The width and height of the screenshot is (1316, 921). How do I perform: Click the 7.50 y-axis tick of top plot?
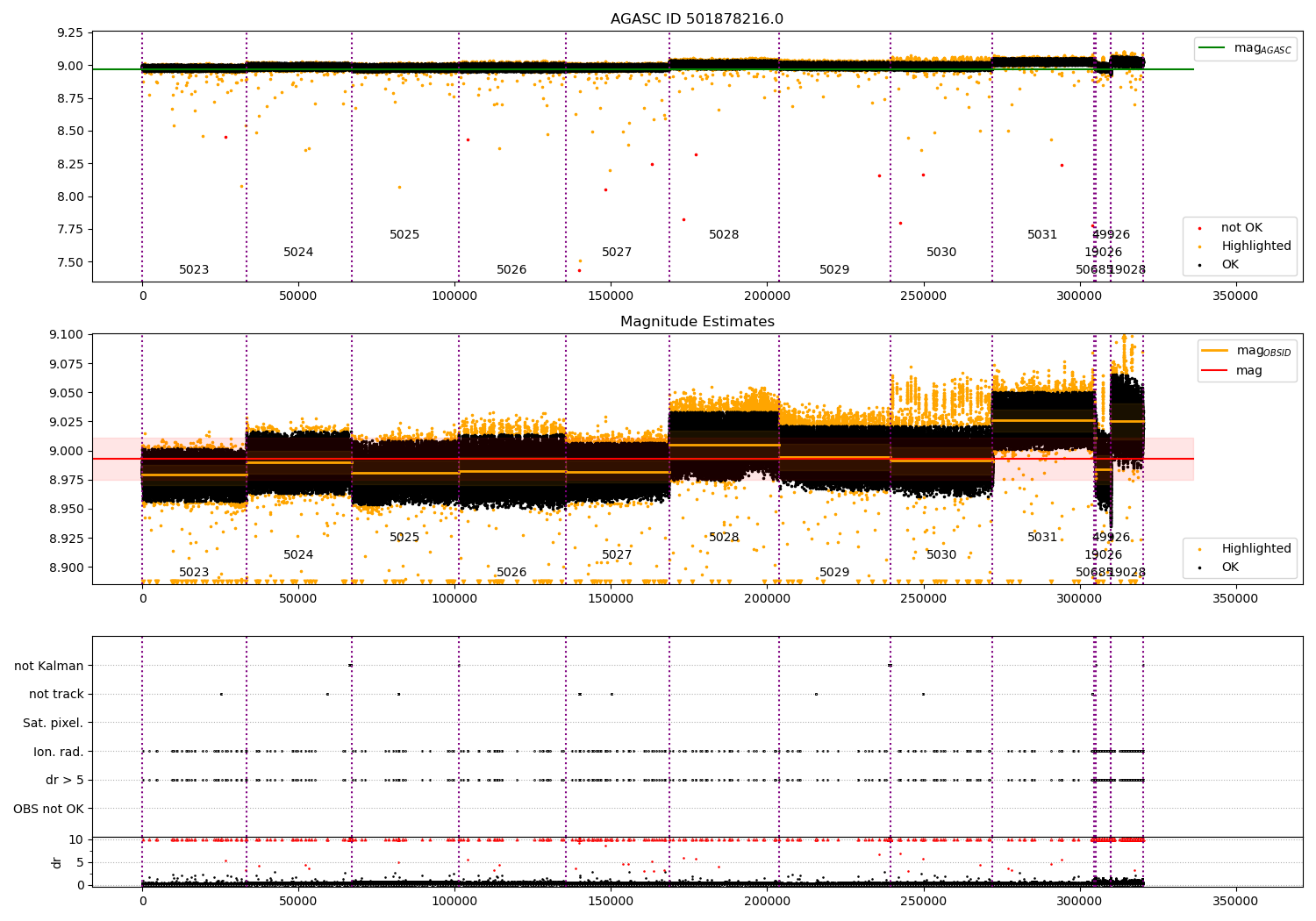[70, 262]
